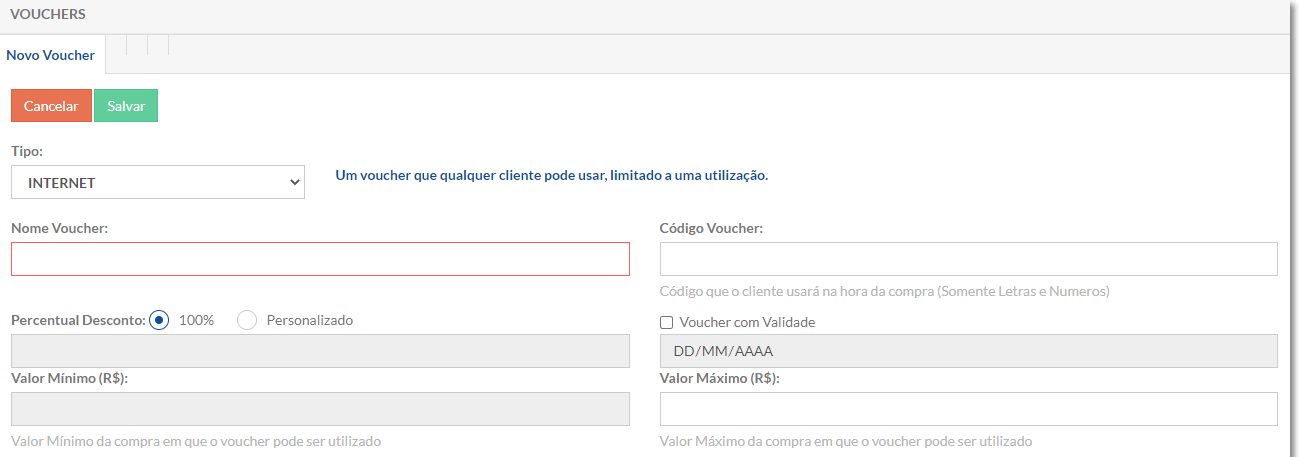1299x457 pixels.
Task: Click the 'Voucher com Validade' label text
Action: tap(748, 323)
